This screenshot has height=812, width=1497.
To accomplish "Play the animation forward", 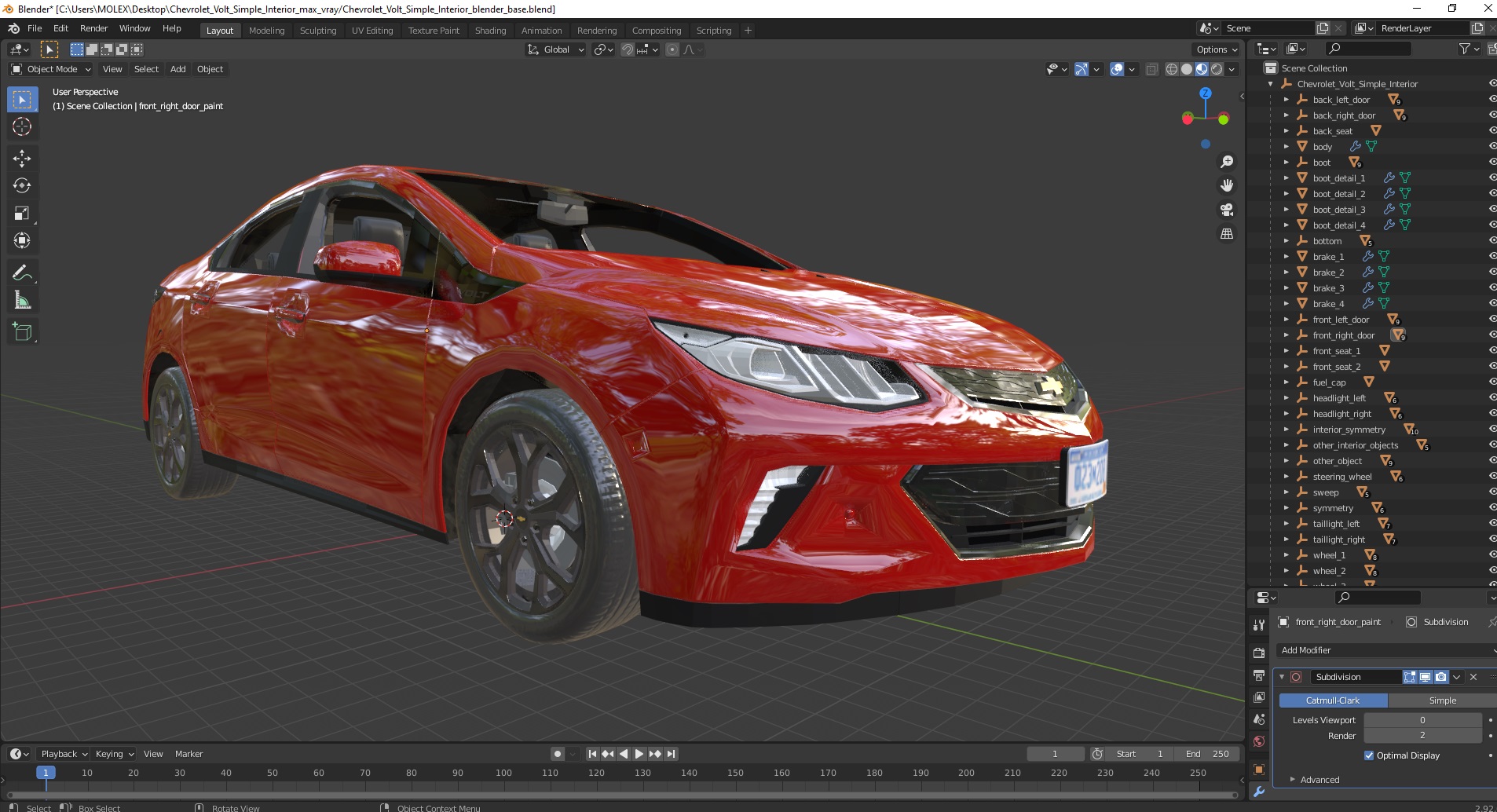I will [639, 754].
